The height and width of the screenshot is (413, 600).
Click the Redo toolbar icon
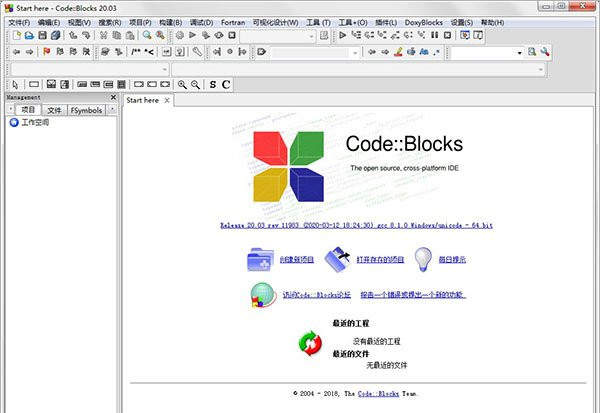pos(86,36)
